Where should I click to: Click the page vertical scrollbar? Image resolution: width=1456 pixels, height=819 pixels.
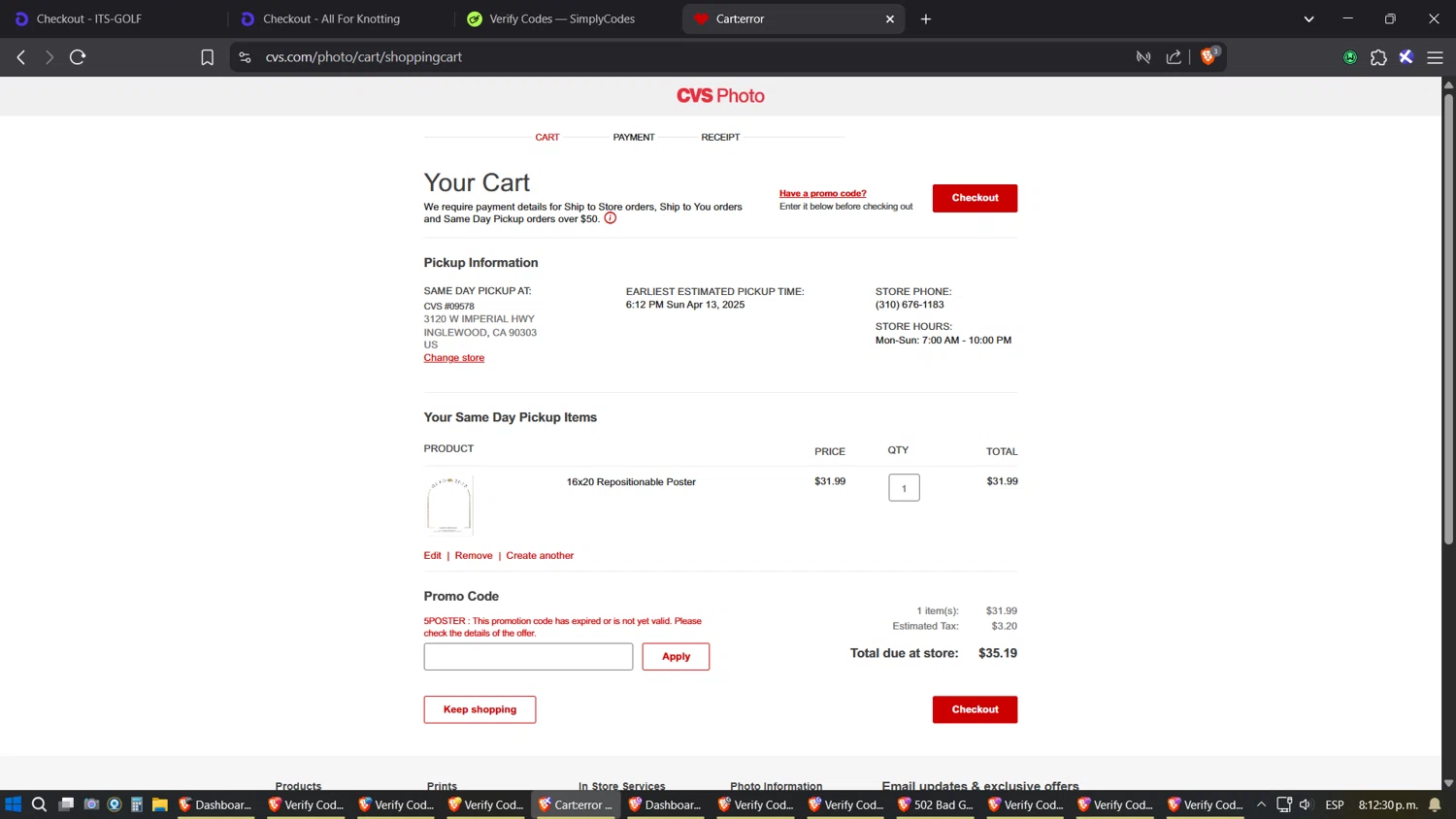click(x=1448, y=320)
